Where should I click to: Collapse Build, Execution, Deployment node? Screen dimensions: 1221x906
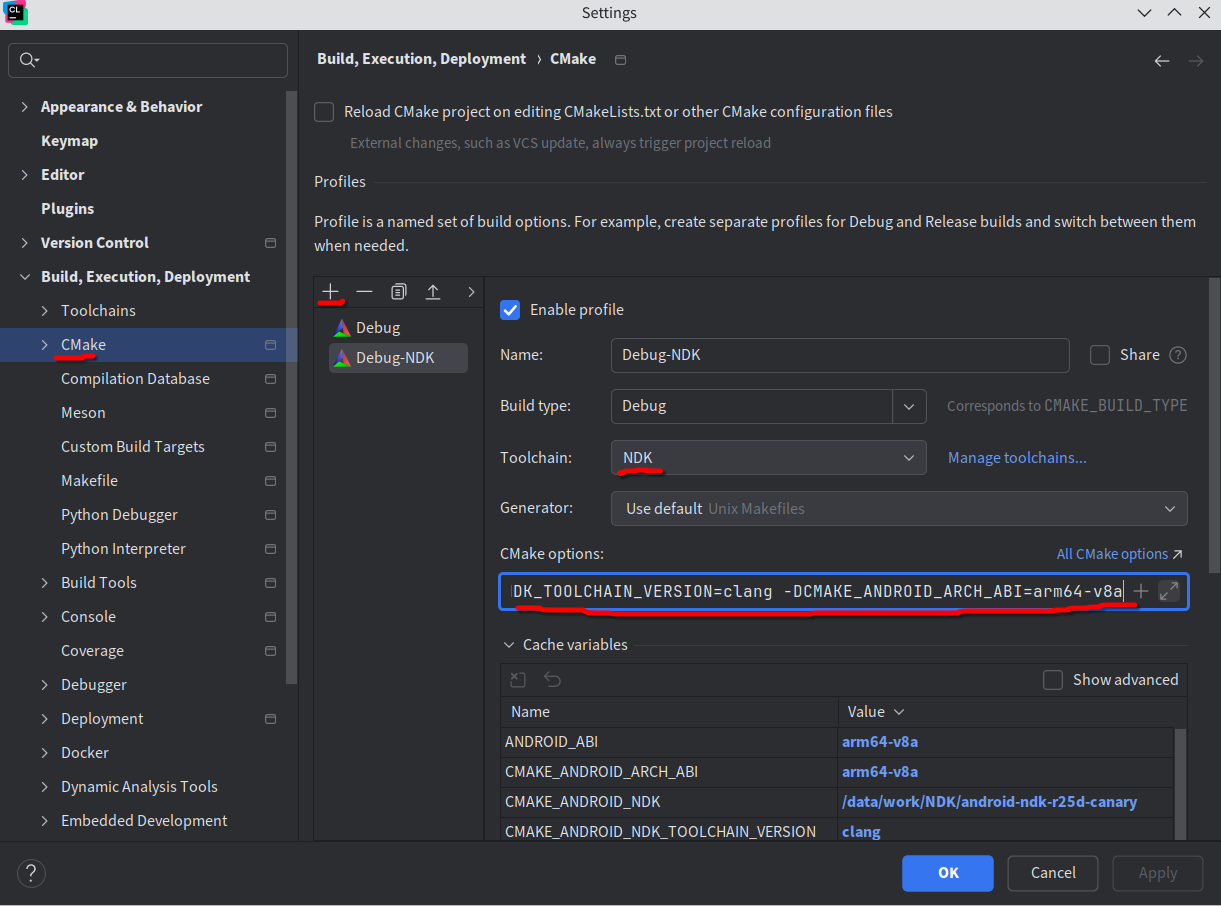tap(24, 277)
